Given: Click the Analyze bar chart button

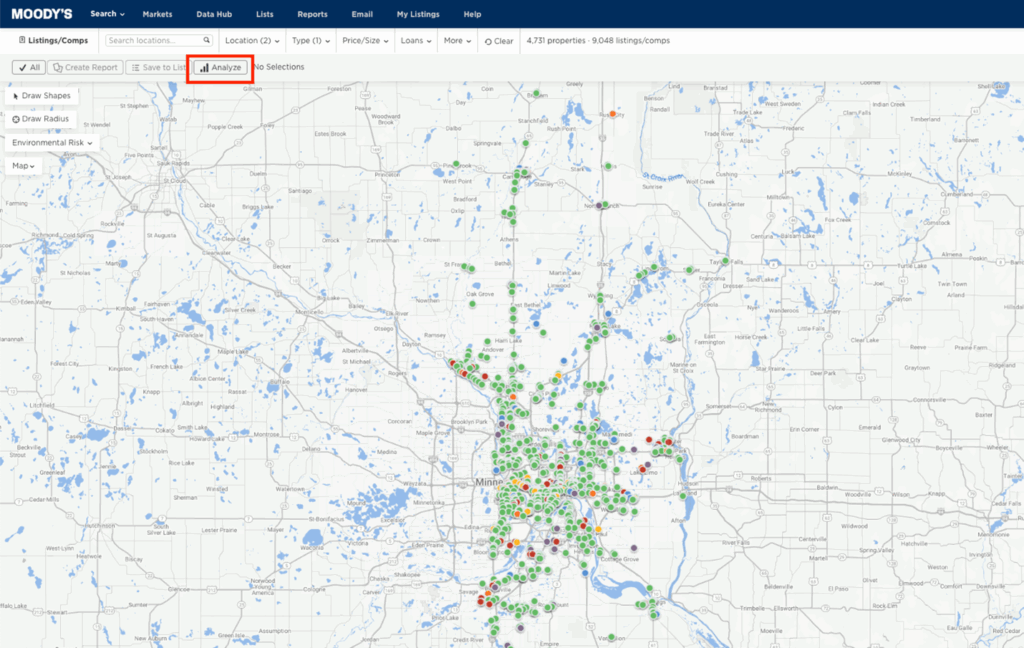Looking at the screenshot, I should pos(220,67).
